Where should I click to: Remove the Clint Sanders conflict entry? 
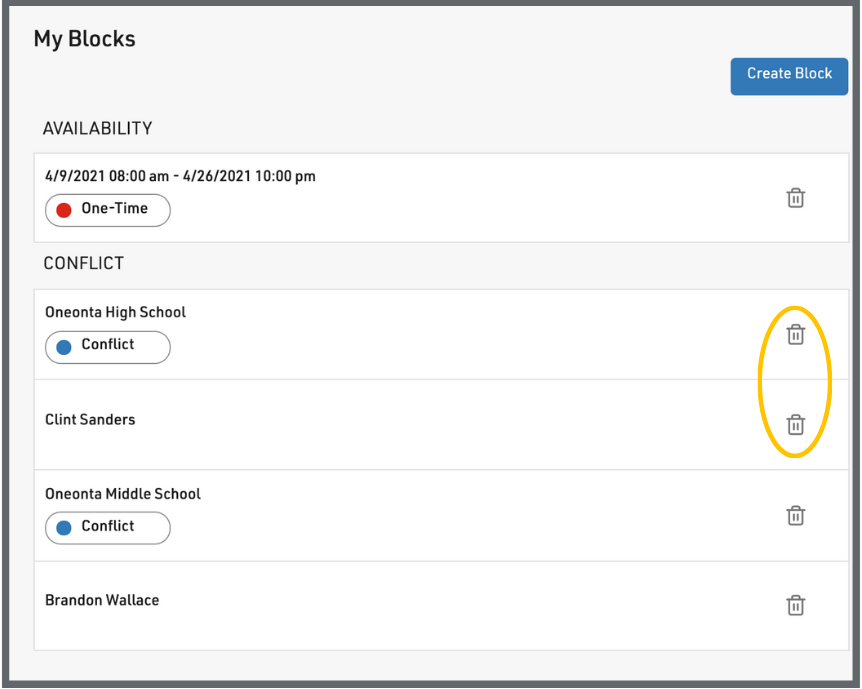pyautogui.click(x=795, y=425)
